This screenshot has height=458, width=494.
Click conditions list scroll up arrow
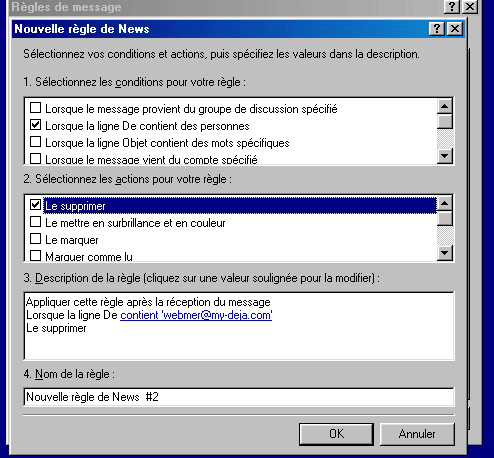click(445, 106)
